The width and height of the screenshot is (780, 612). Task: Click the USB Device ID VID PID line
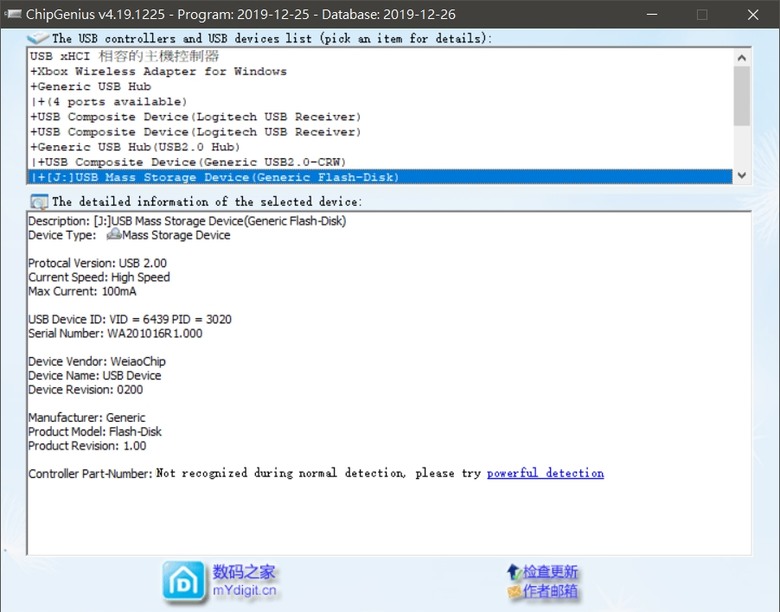pos(130,319)
